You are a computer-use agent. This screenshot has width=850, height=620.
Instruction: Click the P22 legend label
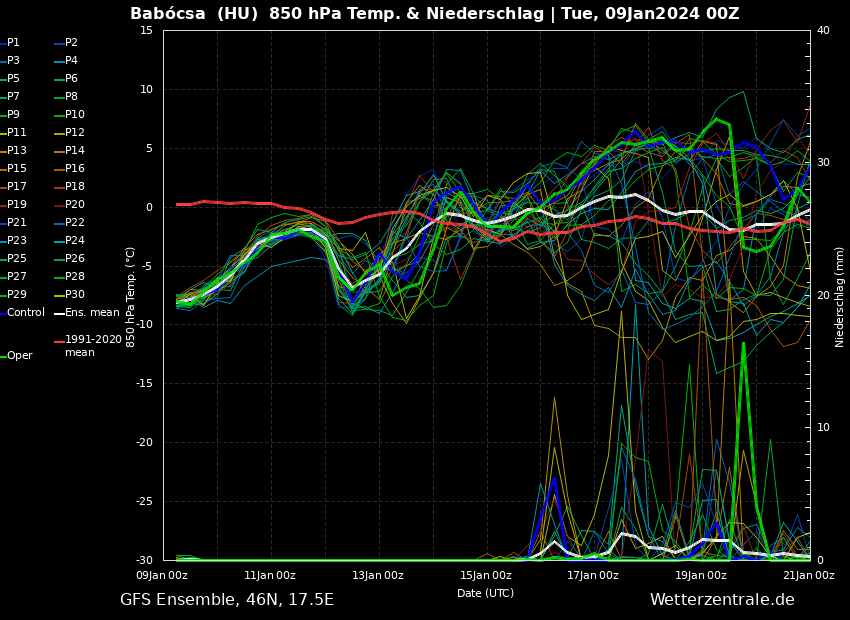(x=74, y=223)
